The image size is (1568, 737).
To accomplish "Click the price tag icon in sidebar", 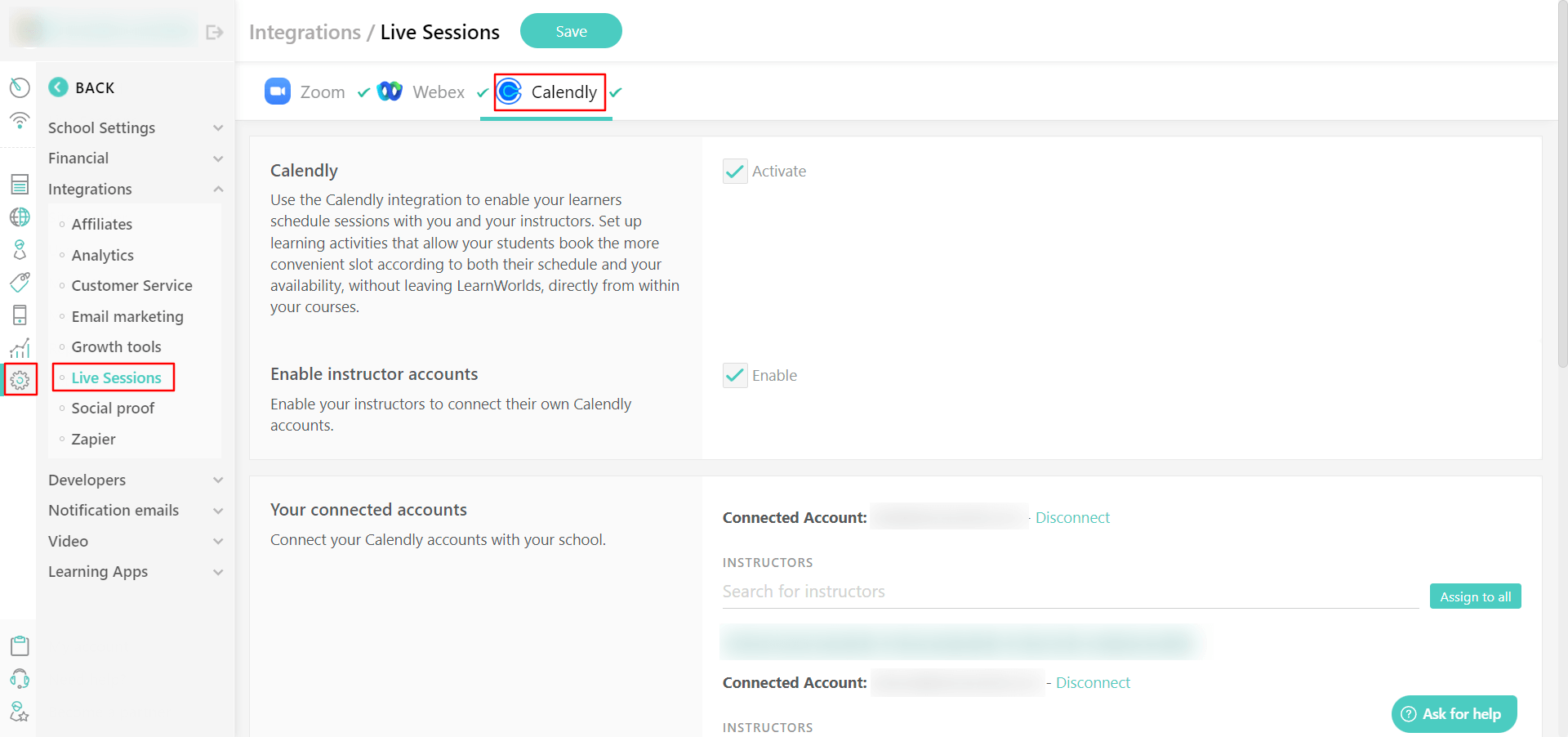I will coord(20,282).
